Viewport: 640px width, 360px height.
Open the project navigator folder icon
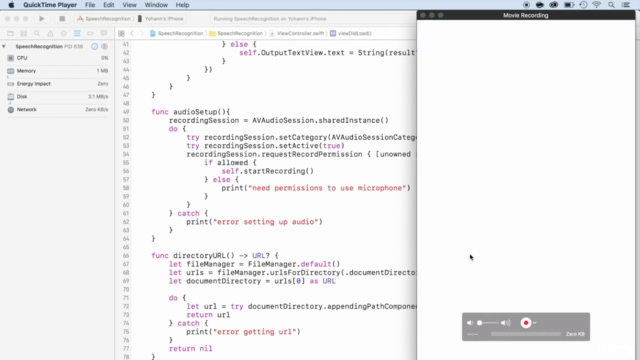point(10,33)
